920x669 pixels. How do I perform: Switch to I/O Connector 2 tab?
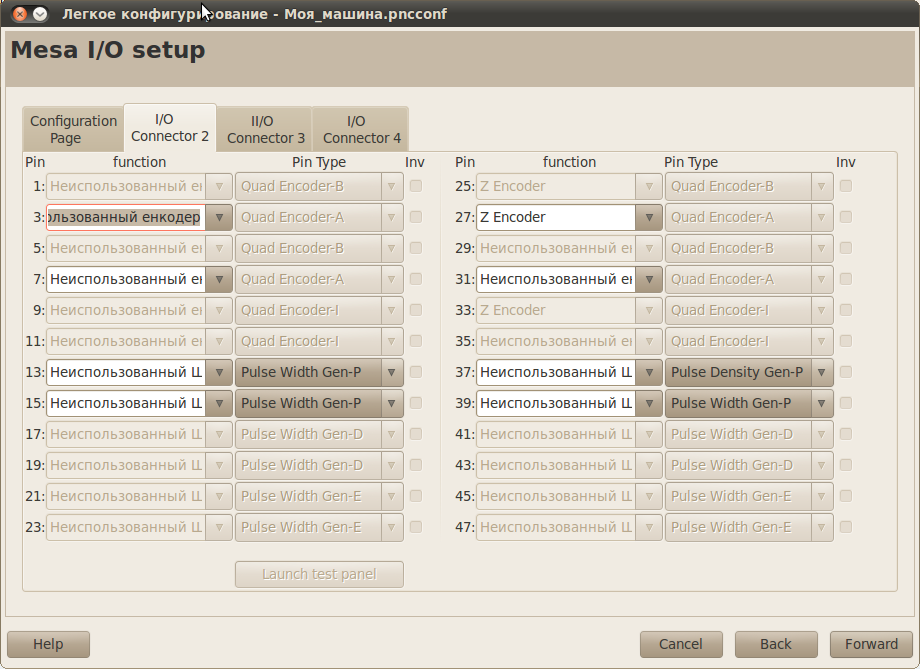[170, 127]
